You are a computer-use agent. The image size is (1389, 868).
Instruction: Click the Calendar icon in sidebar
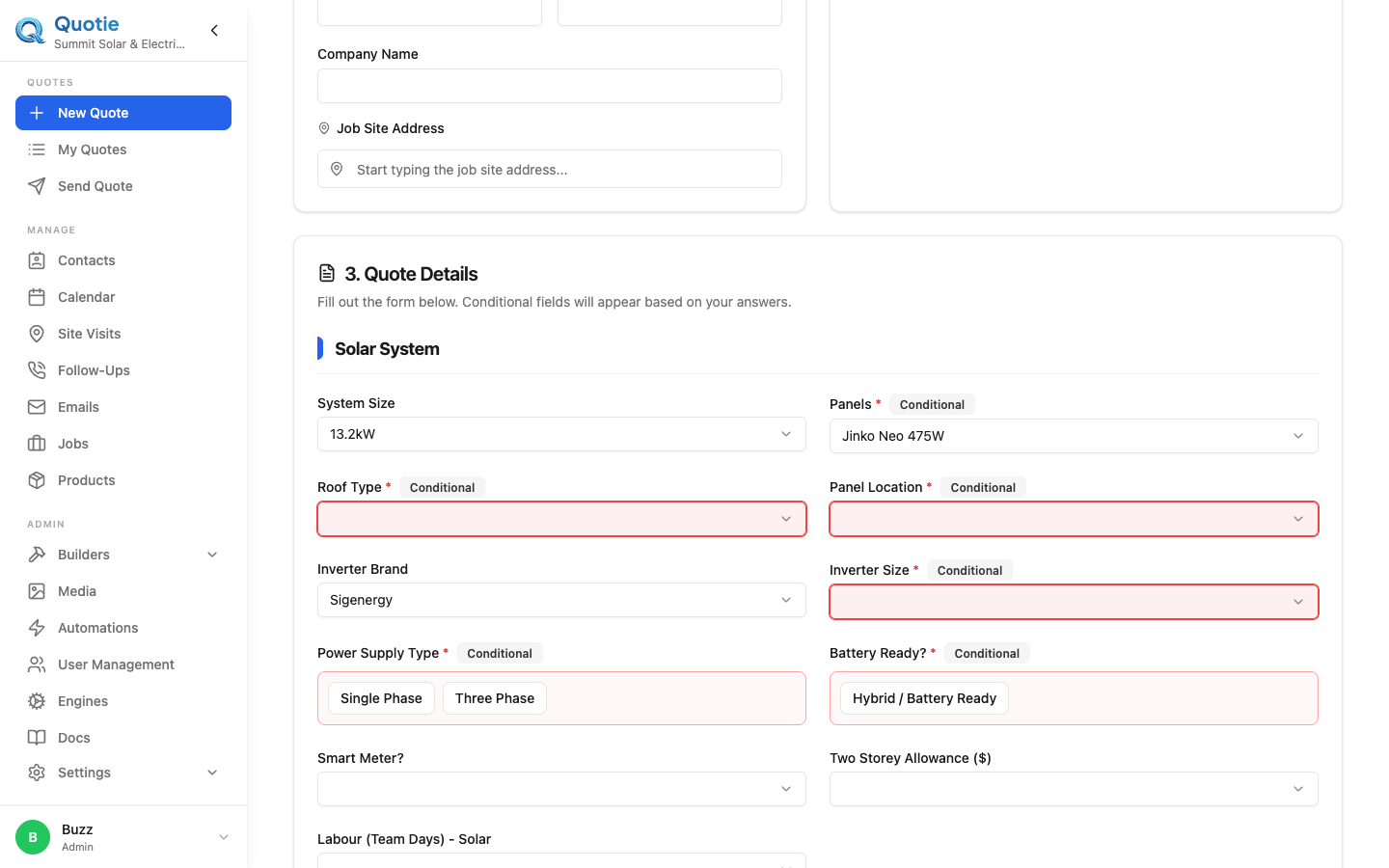pyautogui.click(x=37, y=297)
